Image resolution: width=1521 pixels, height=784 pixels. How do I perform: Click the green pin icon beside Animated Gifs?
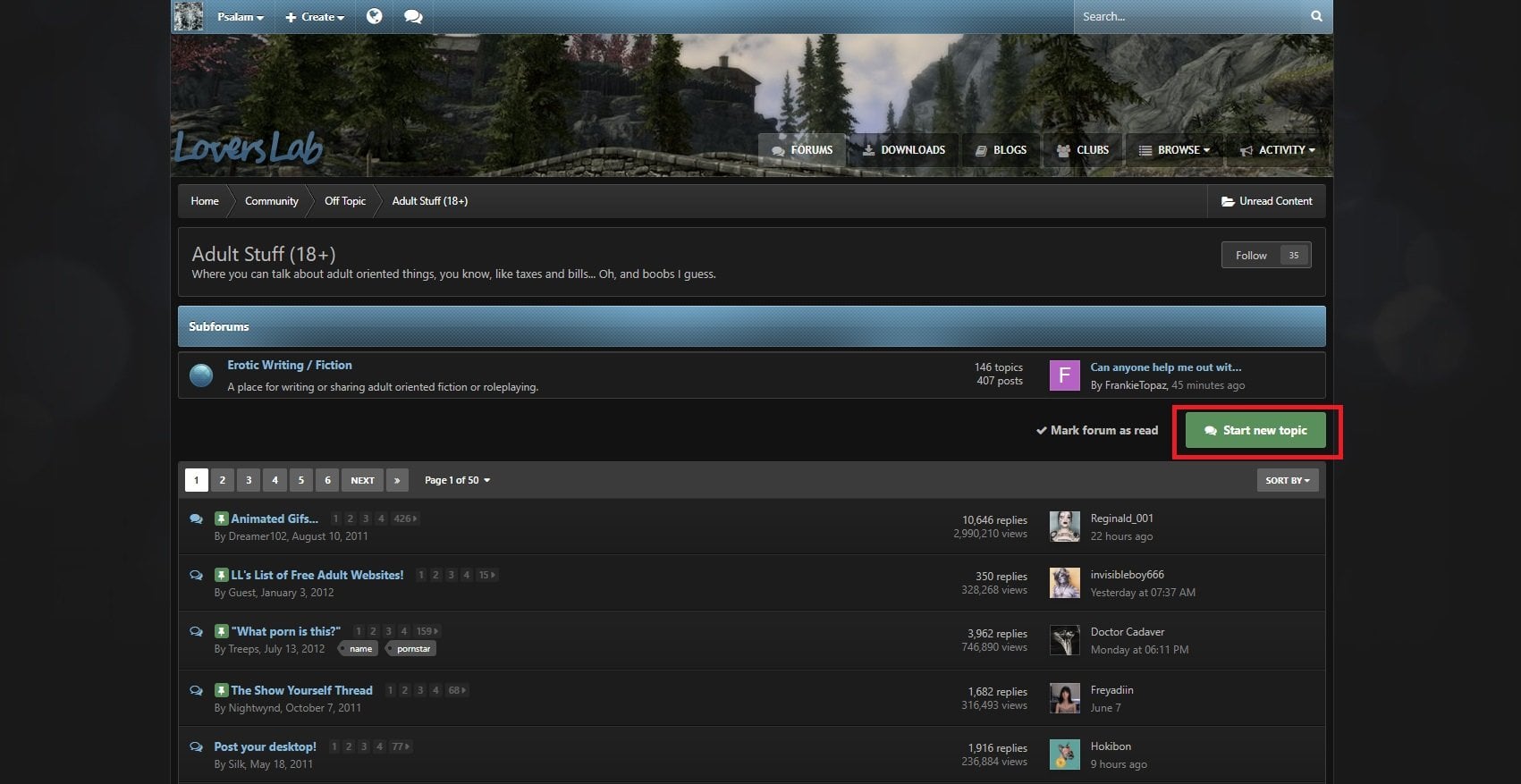(221, 518)
